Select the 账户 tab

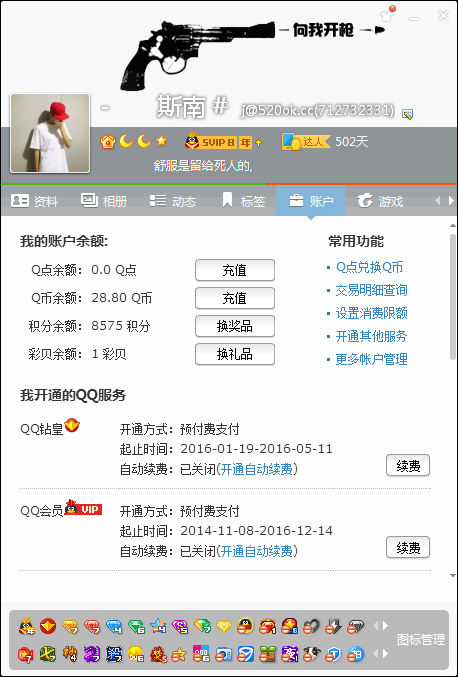(310, 201)
